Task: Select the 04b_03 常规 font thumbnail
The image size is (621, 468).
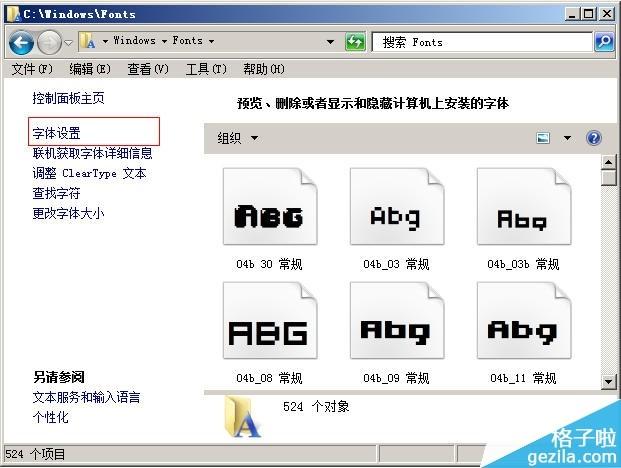Action: (x=397, y=207)
